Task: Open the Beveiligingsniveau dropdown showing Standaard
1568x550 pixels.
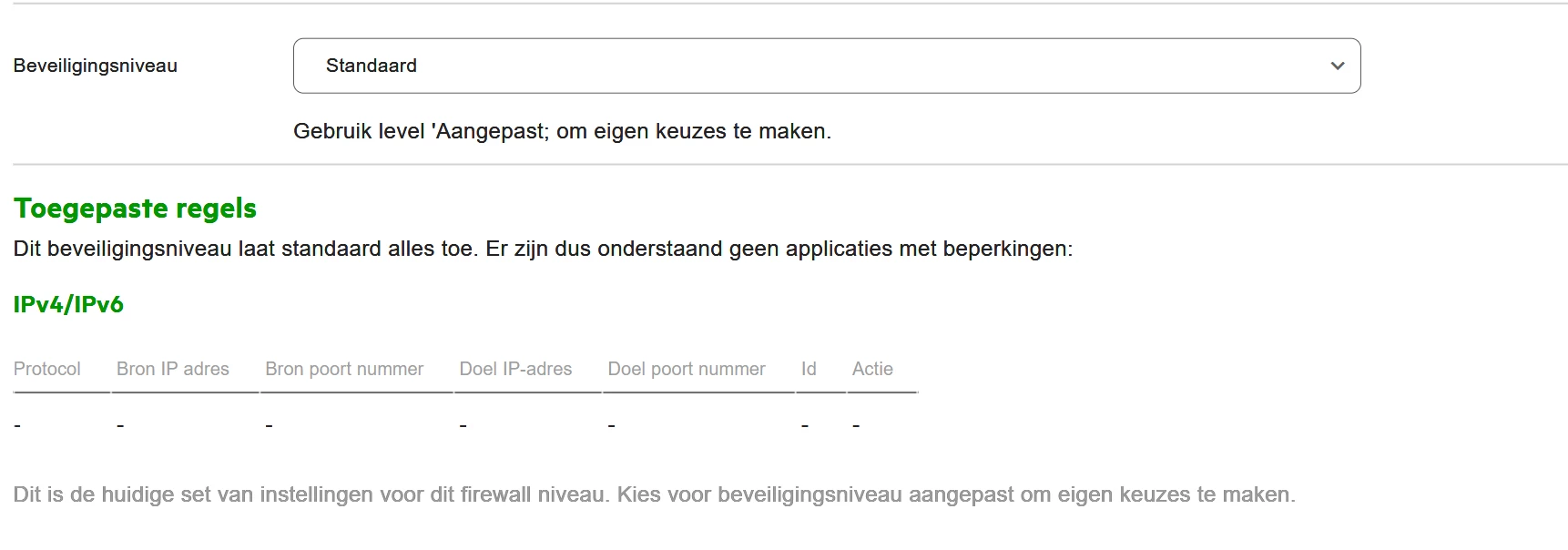Action: [826, 66]
